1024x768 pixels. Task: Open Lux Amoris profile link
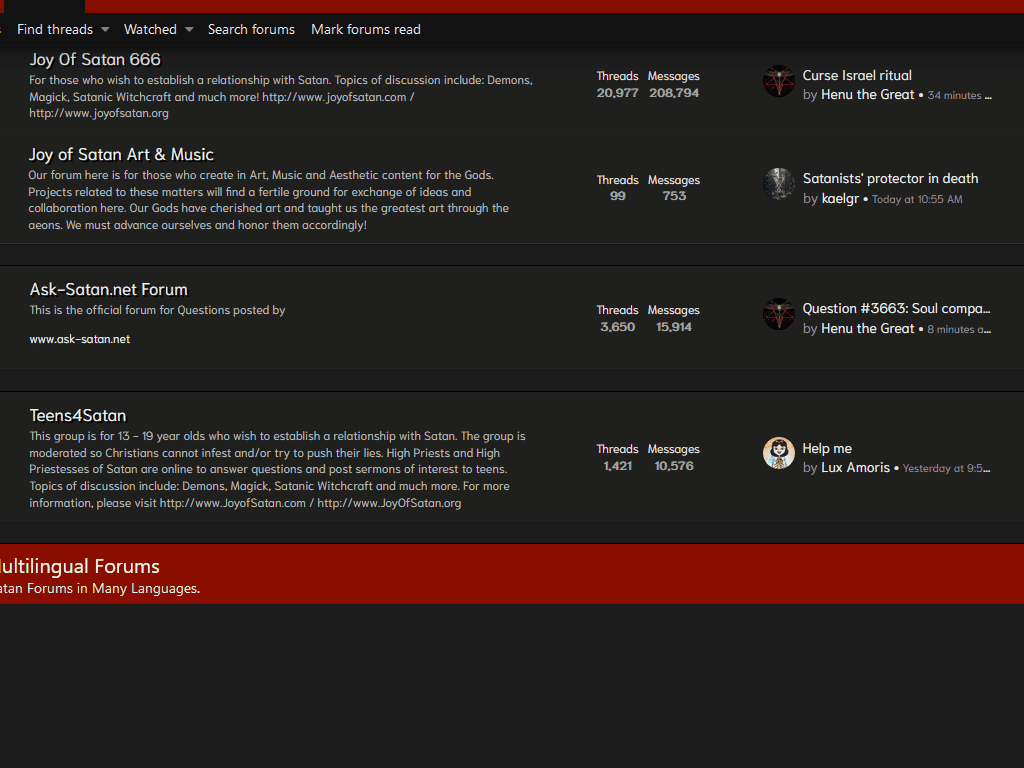click(x=856, y=468)
